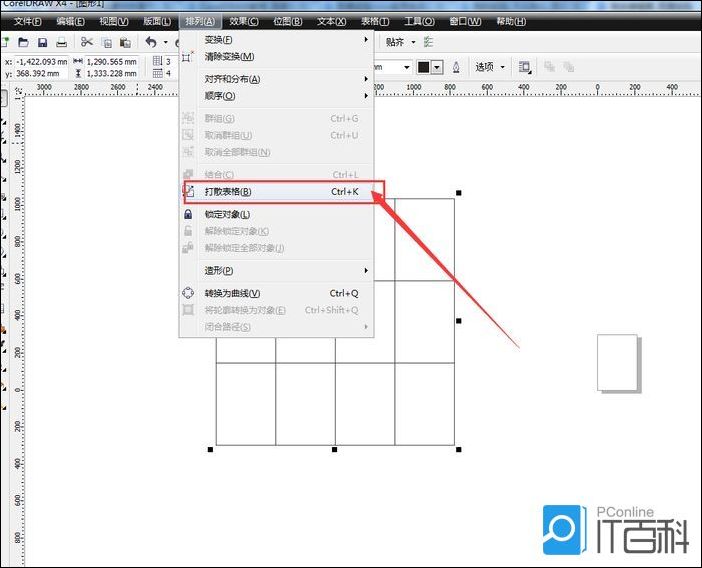Open the 效果(C) menu
The image size is (702, 568).
244,21
